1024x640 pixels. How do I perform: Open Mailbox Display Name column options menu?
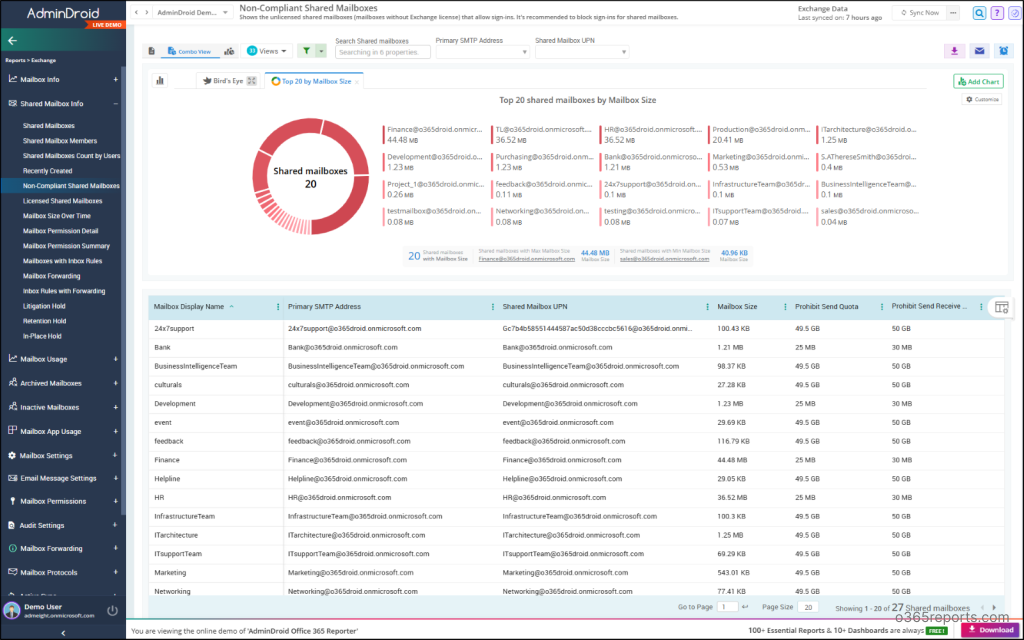tap(278, 307)
